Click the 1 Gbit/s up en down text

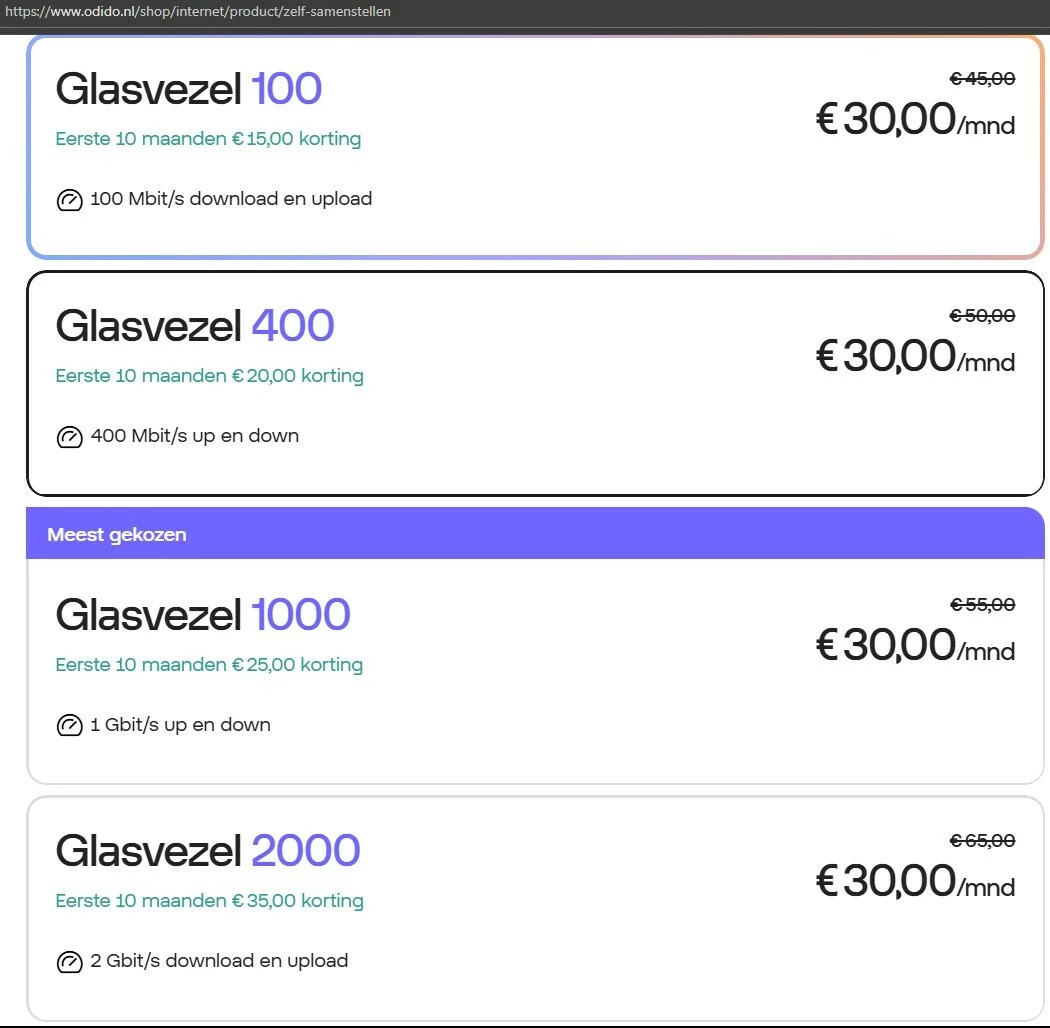coord(180,725)
